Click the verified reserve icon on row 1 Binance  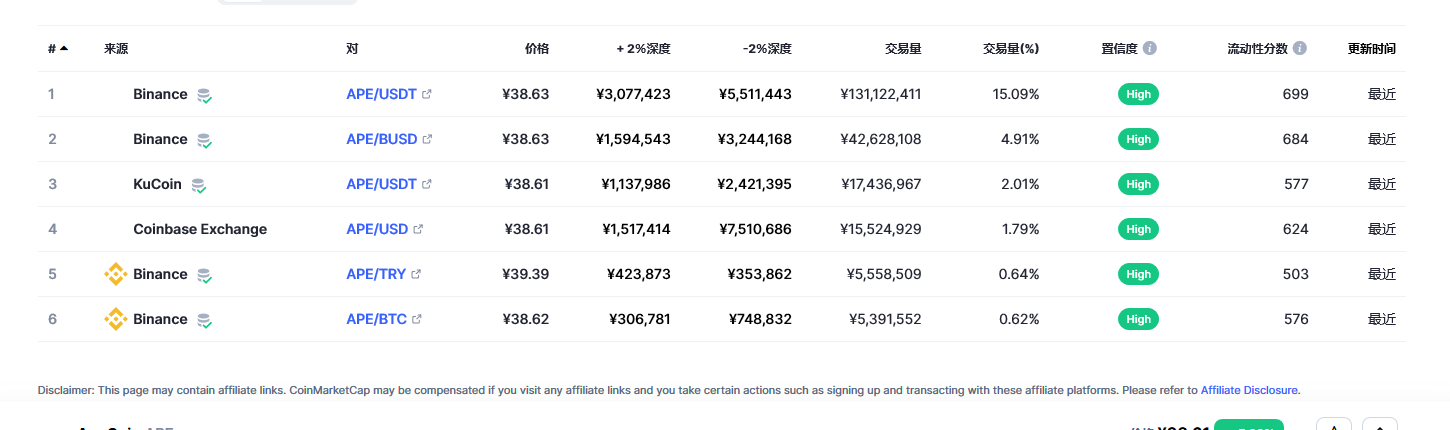pos(204,95)
